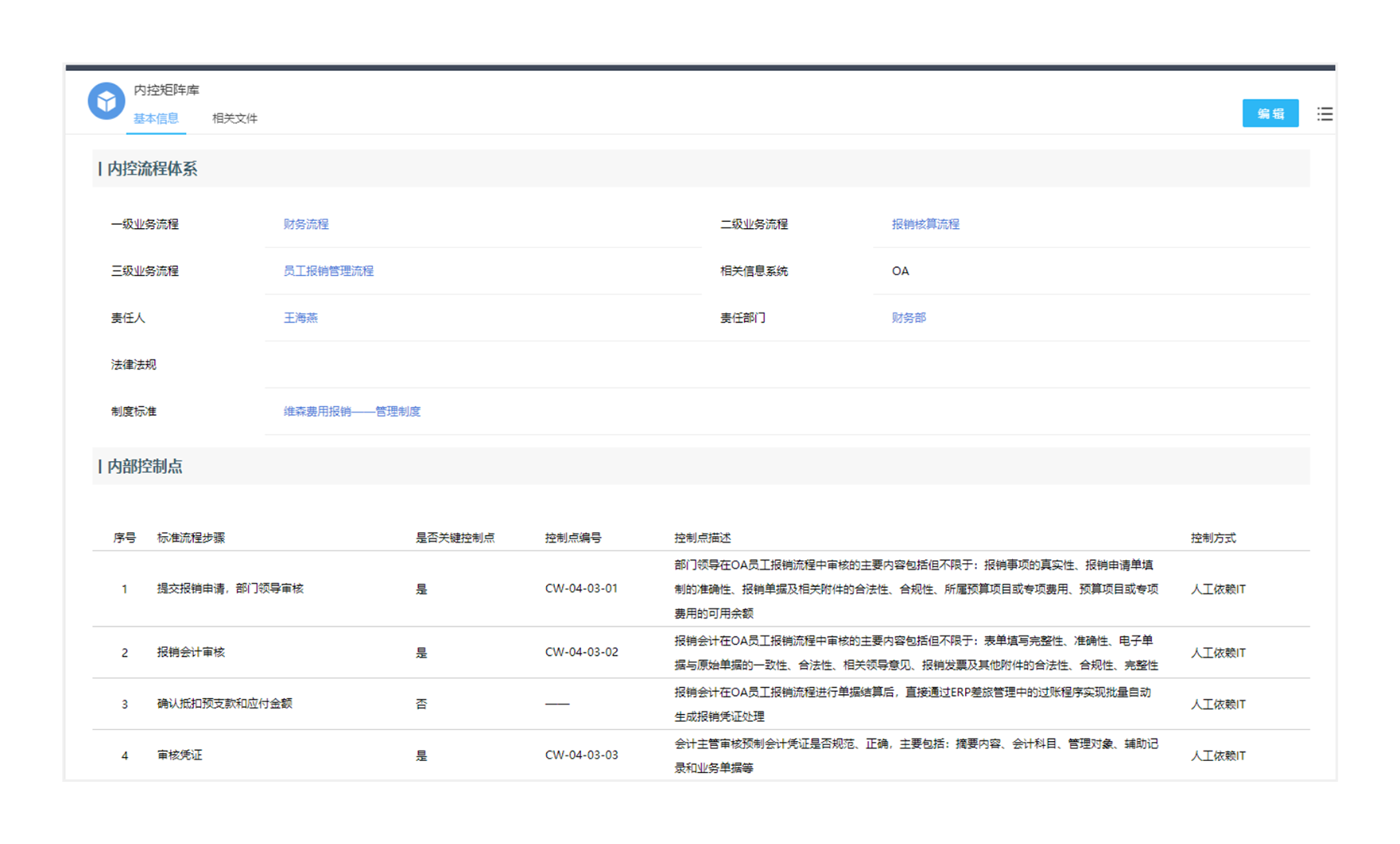Open the list menu icon beside 编辑

[1324, 114]
